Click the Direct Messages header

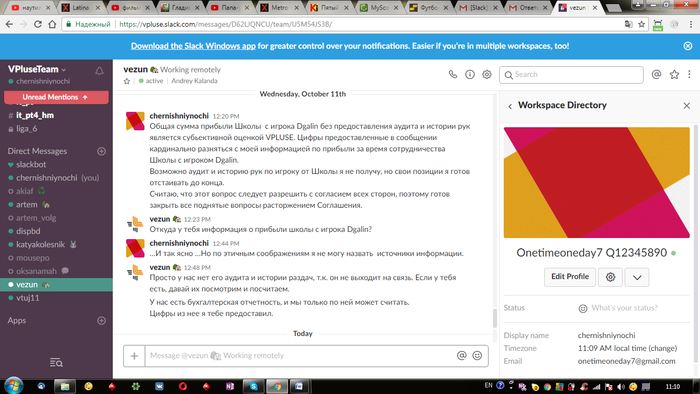click(37, 151)
